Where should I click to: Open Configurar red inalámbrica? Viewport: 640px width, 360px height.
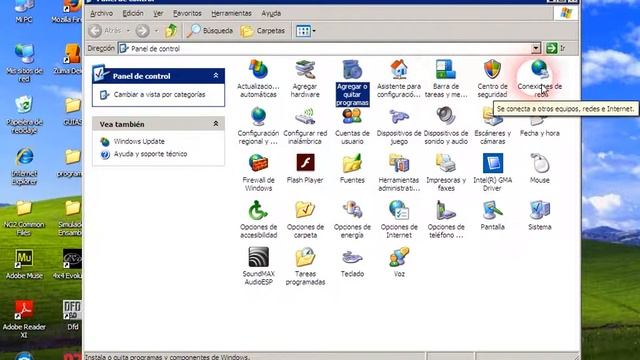[x=305, y=126]
